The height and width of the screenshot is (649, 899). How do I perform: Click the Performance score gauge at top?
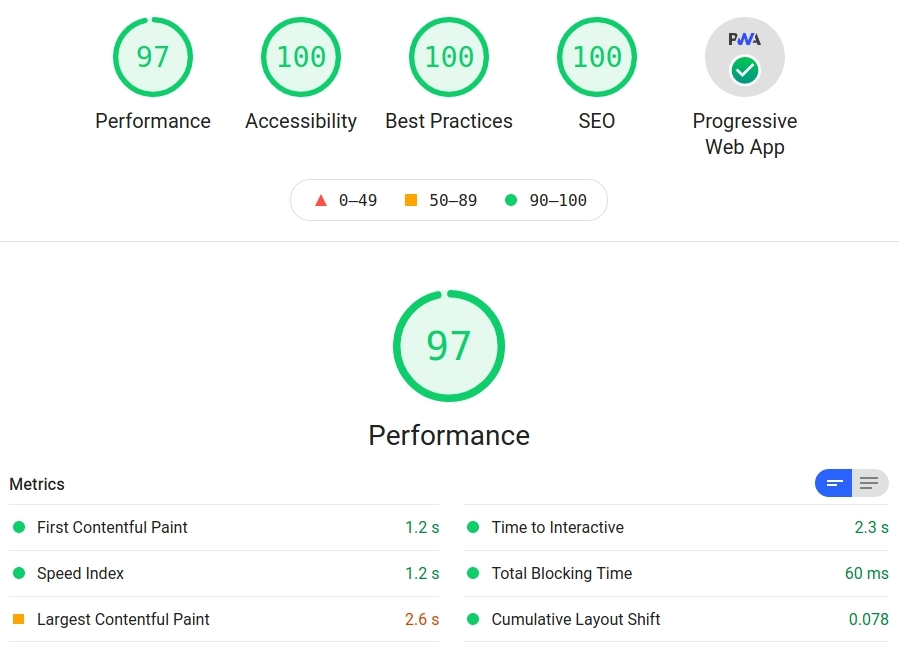(153, 57)
